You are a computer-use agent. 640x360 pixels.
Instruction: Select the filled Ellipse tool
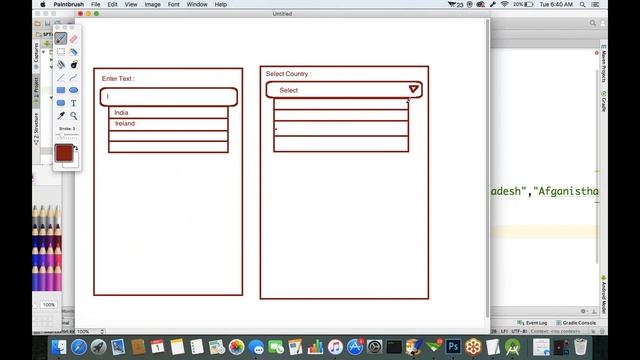pyautogui.click(x=73, y=90)
